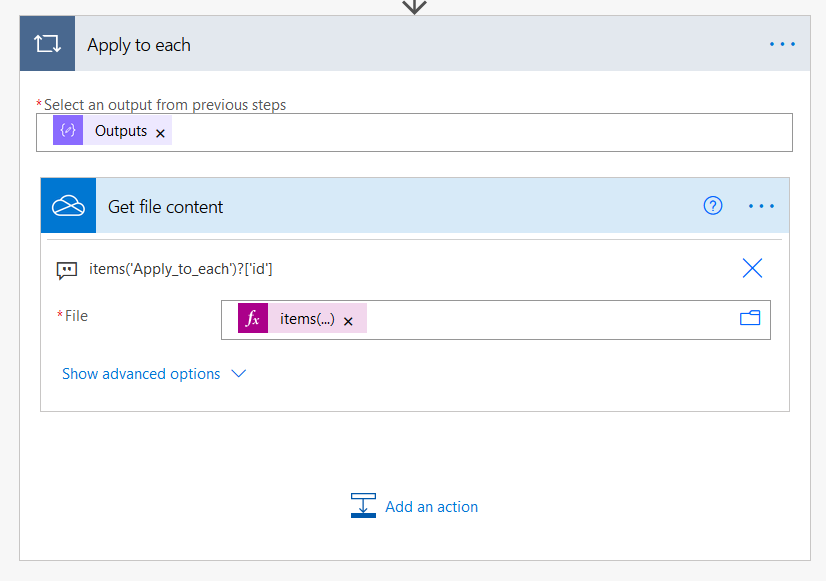Click the Apply to each loop icon

tap(47, 44)
